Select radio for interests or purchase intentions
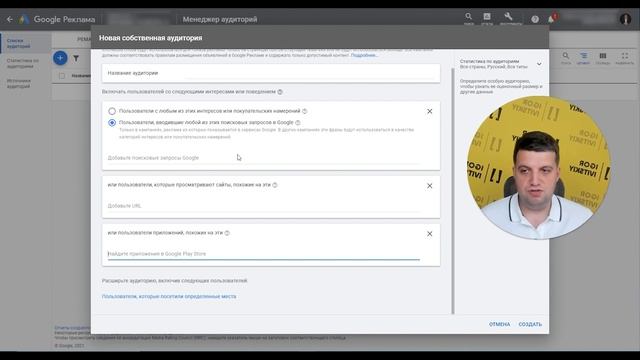The image size is (640, 360). point(112,111)
